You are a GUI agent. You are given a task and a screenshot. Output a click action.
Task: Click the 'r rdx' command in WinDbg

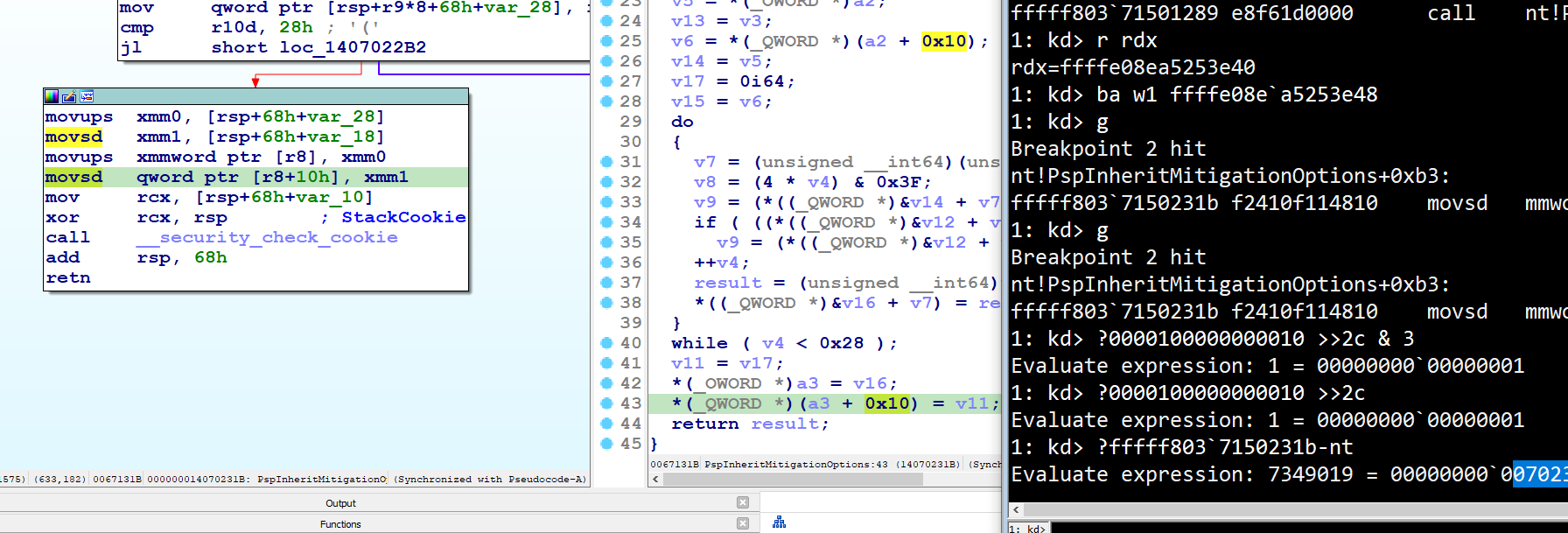tap(1128, 39)
